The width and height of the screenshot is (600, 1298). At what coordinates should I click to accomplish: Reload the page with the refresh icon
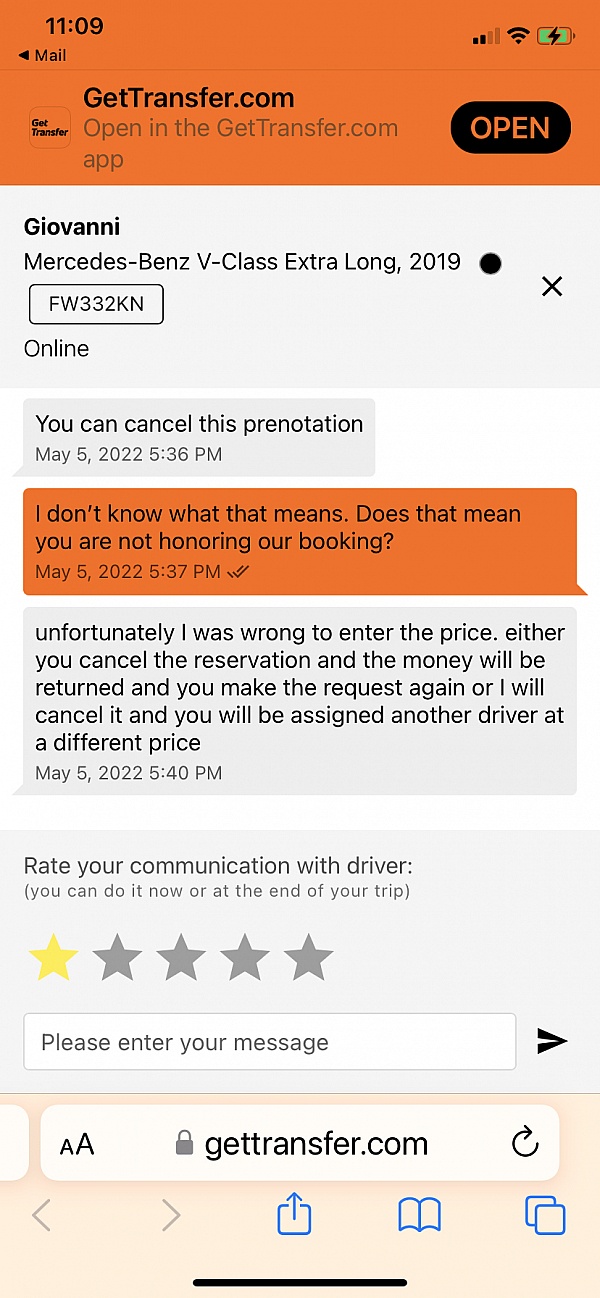(x=524, y=1143)
